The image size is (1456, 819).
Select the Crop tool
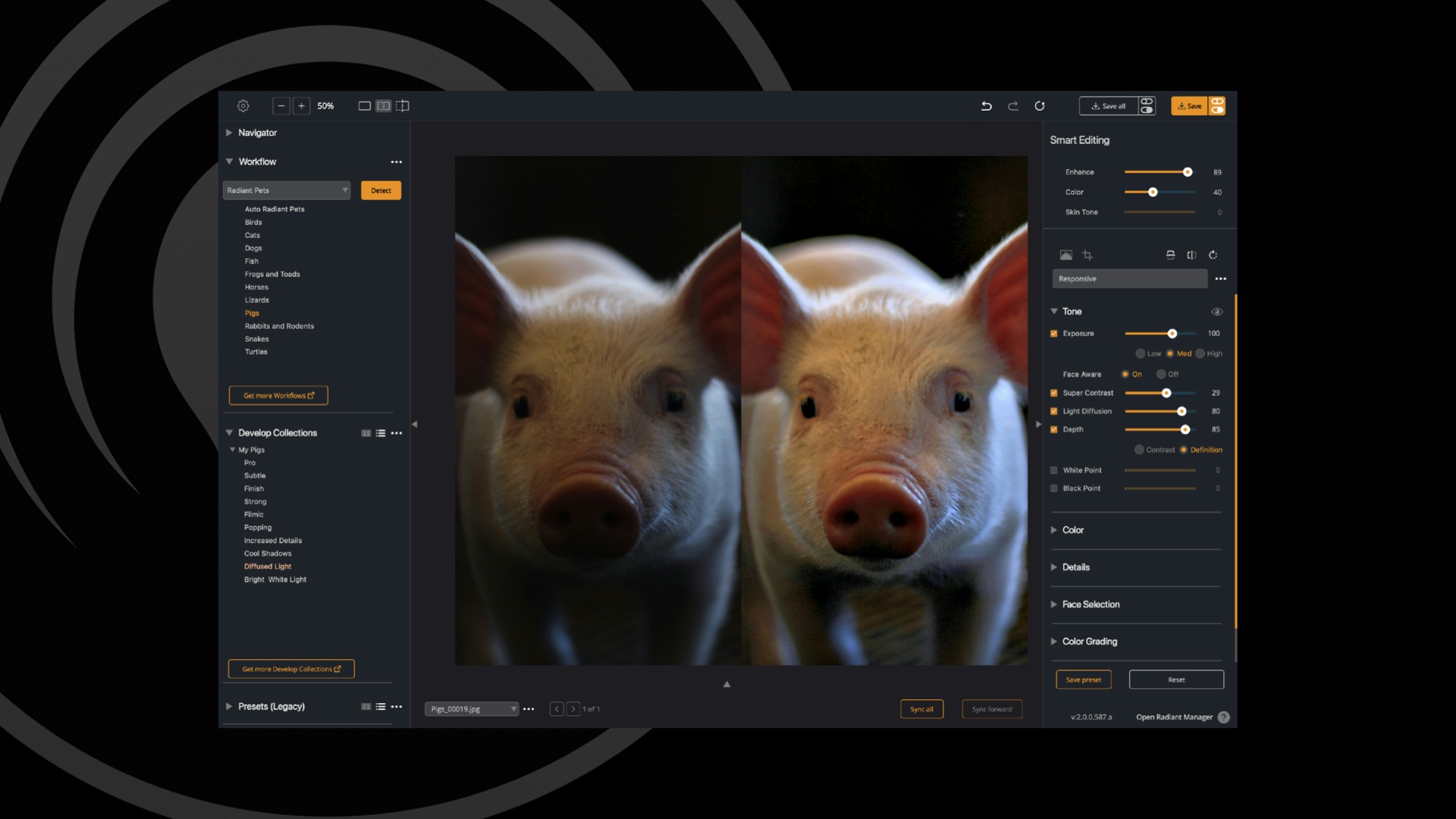1087,256
